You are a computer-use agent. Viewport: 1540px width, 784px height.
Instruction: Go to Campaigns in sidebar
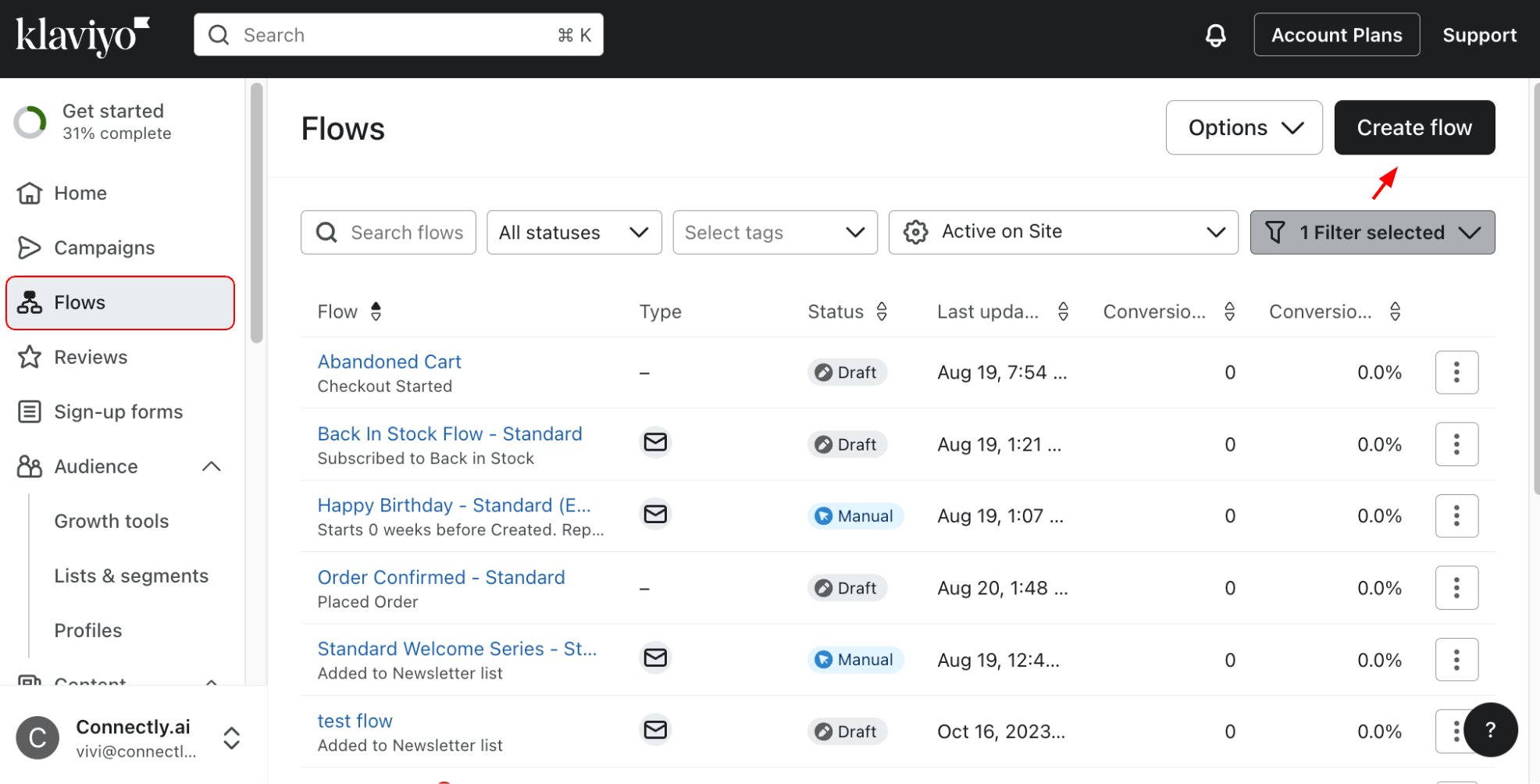pyautogui.click(x=120, y=248)
